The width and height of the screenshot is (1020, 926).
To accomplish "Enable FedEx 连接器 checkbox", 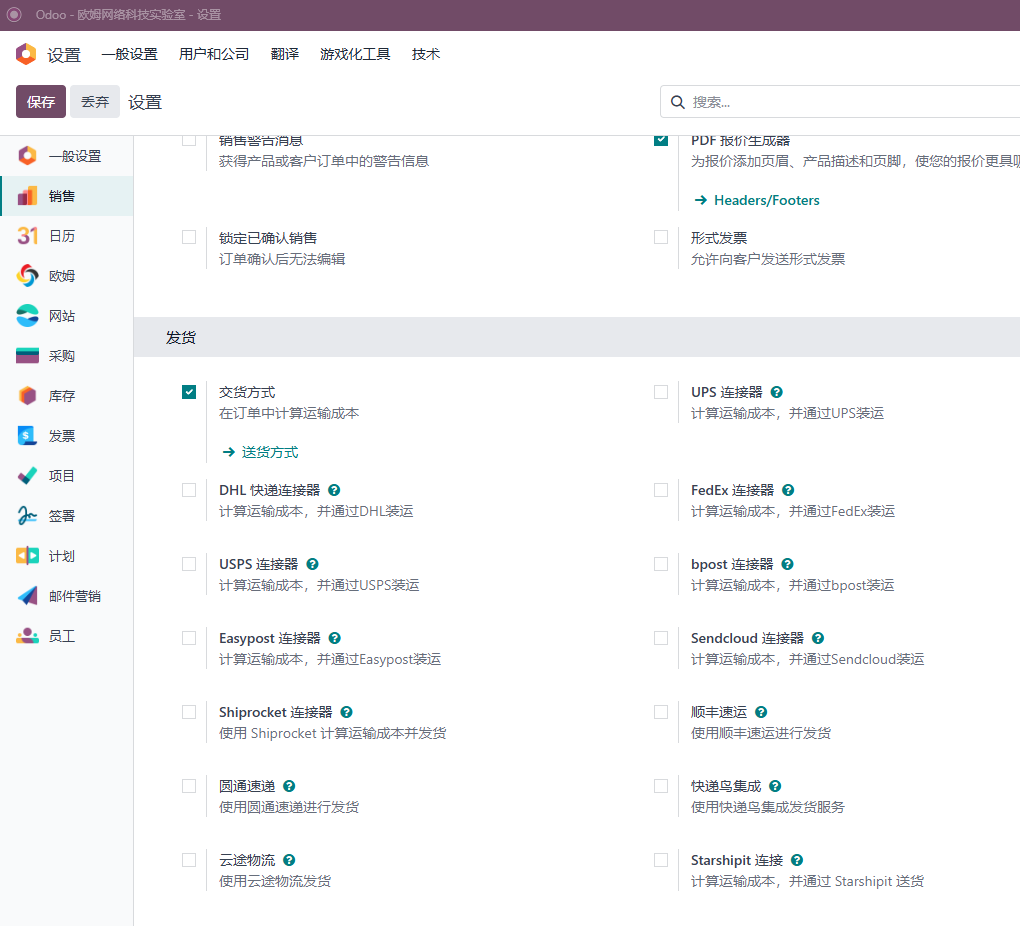I will (x=661, y=490).
